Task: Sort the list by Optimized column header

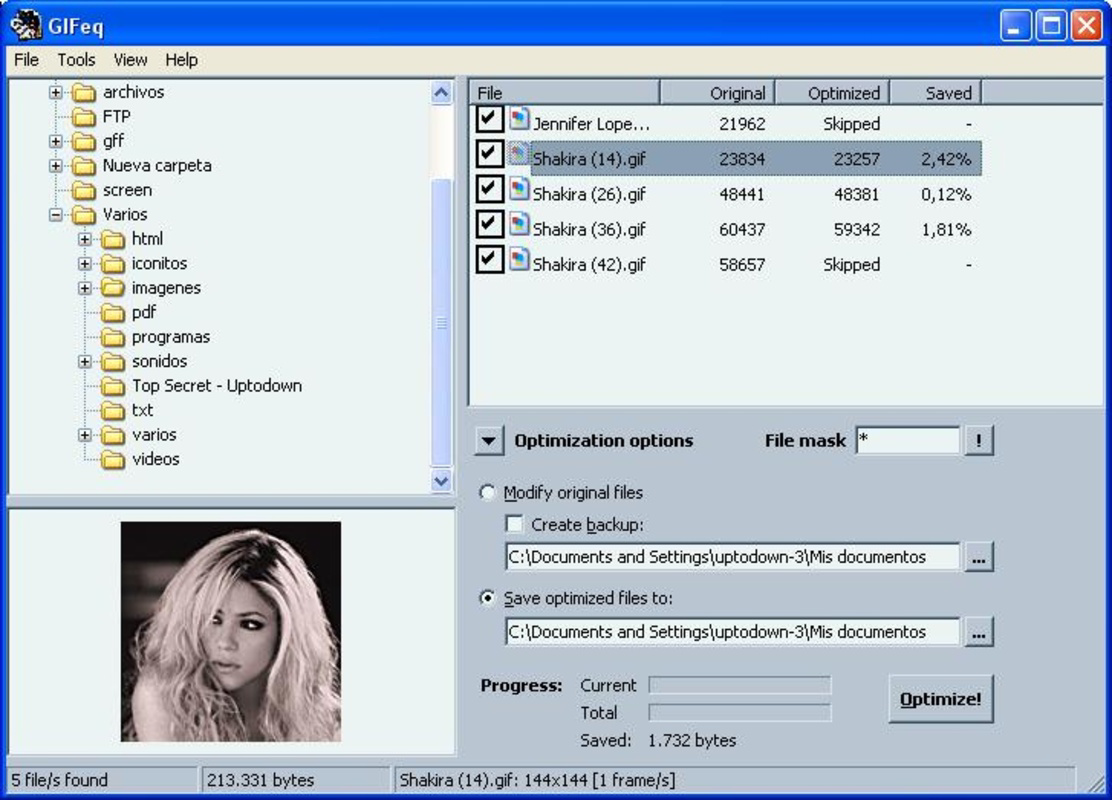Action: click(x=833, y=93)
